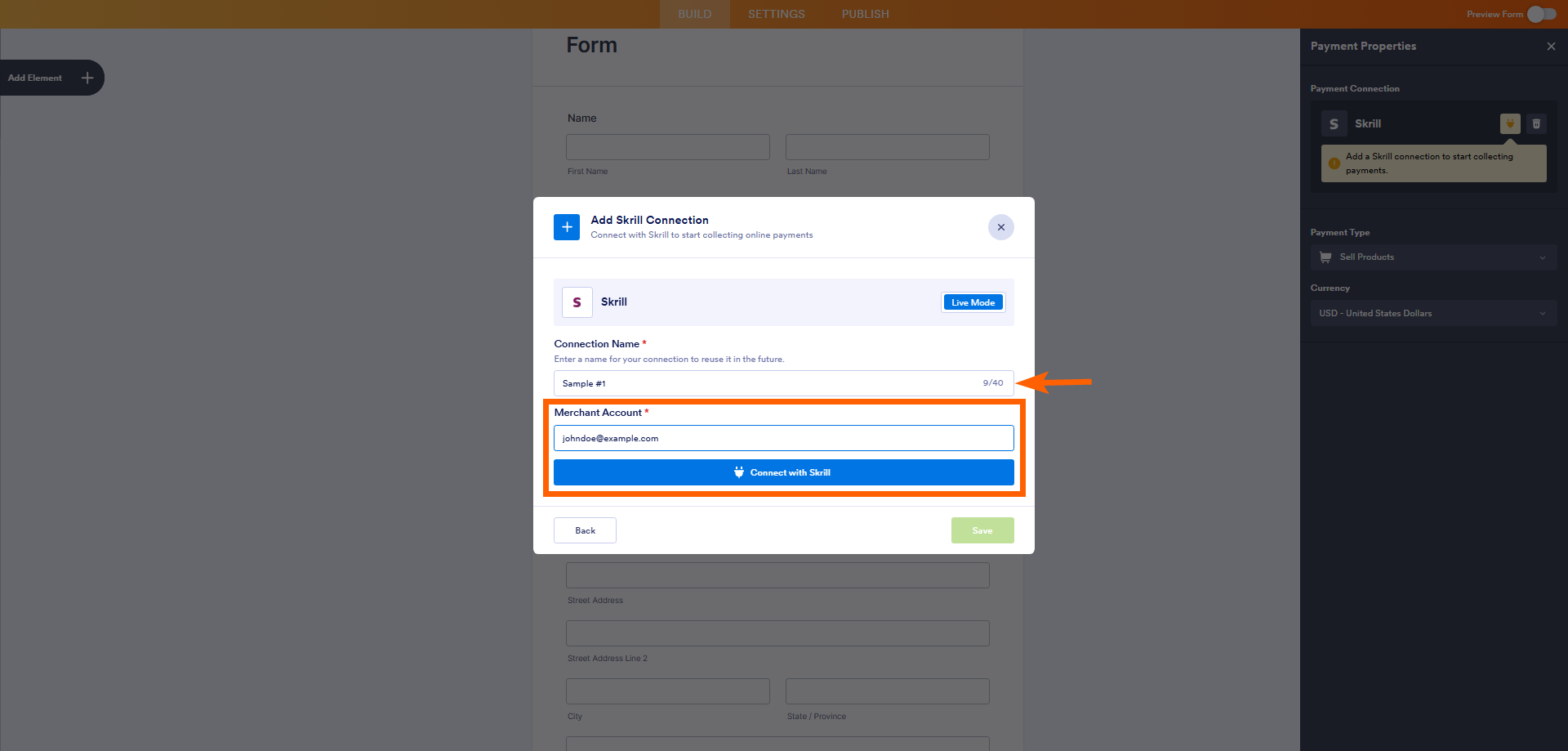
Task: Open the PUBLISH tab
Action: pyautogui.click(x=865, y=14)
